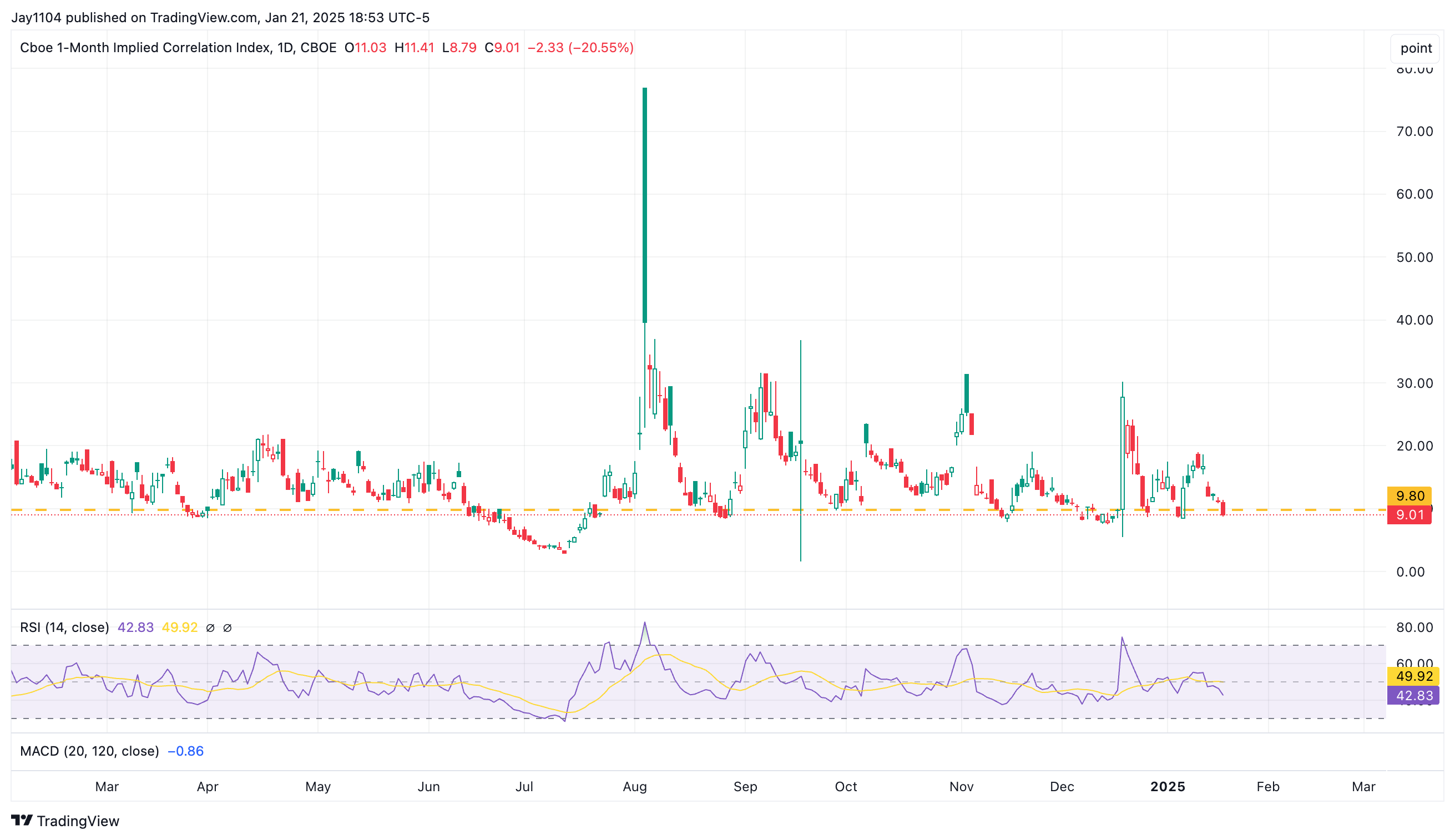
Task: Click the red 9.01 price axis label
Action: (1409, 515)
